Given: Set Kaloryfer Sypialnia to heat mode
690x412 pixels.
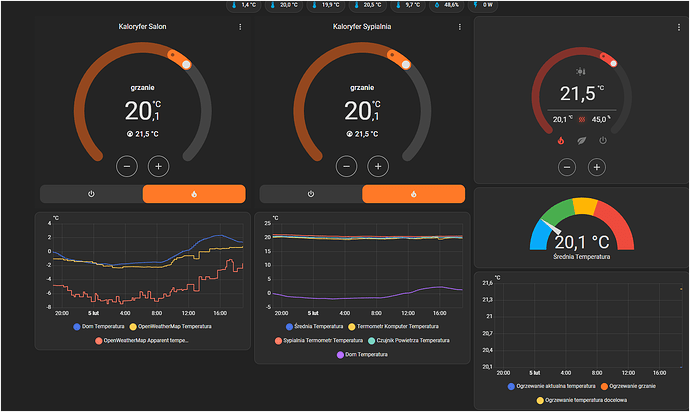Looking at the screenshot, I should (x=412, y=193).
